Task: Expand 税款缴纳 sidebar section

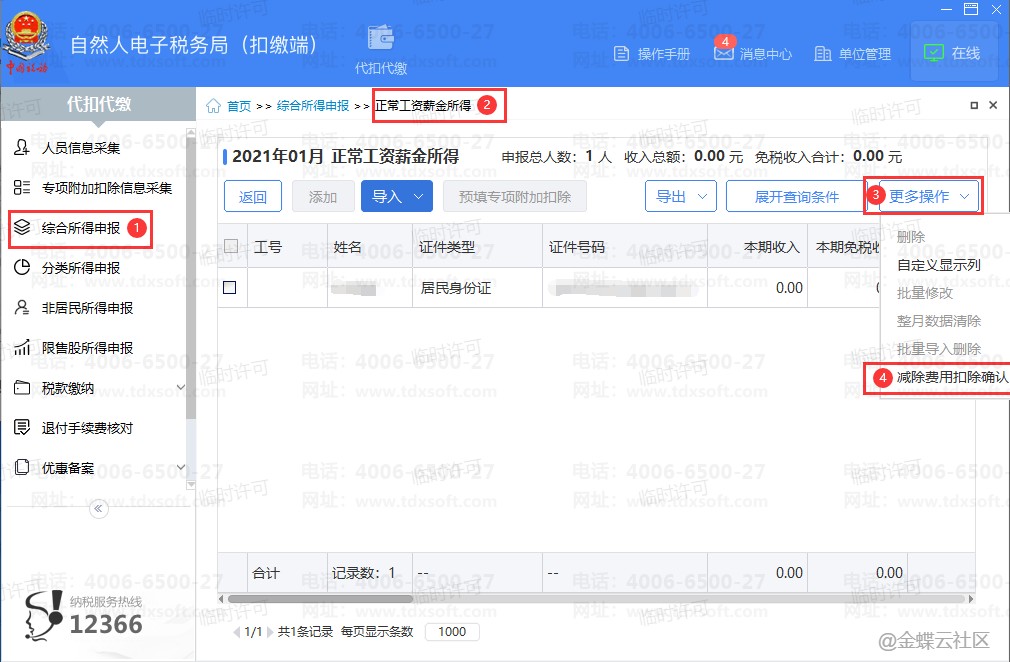Action: [180, 388]
